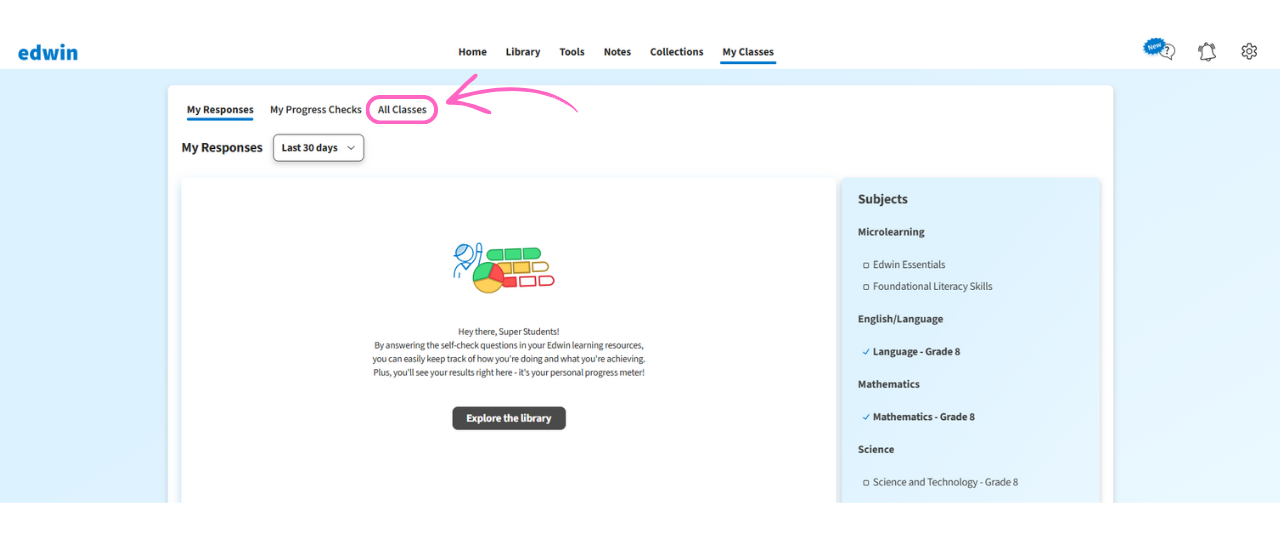Click the Hey there, Super Students! text
This screenshot has height=540, width=1280.
[x=509, y=332]
